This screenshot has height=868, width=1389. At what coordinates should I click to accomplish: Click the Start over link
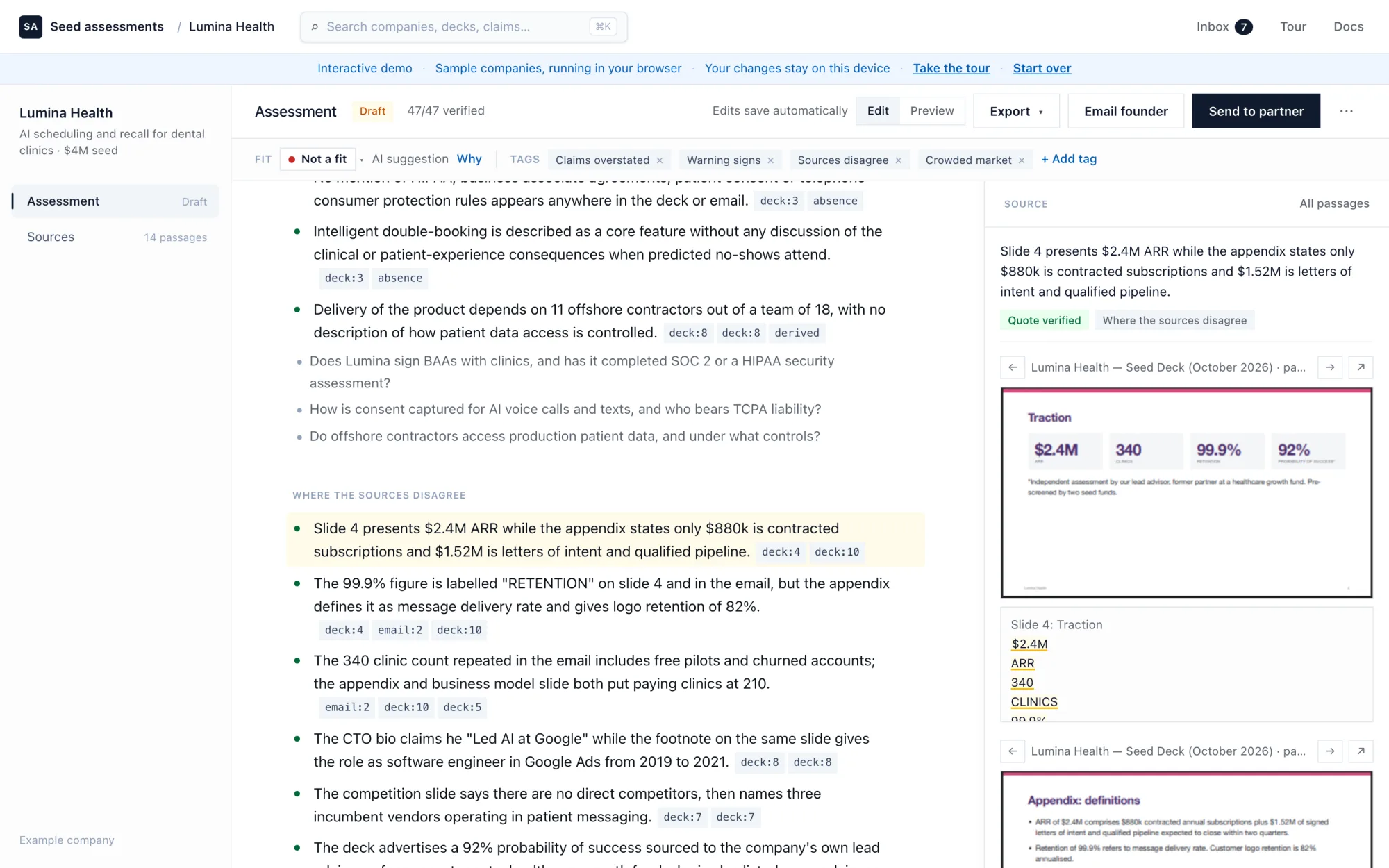(x=1042, y=68)
